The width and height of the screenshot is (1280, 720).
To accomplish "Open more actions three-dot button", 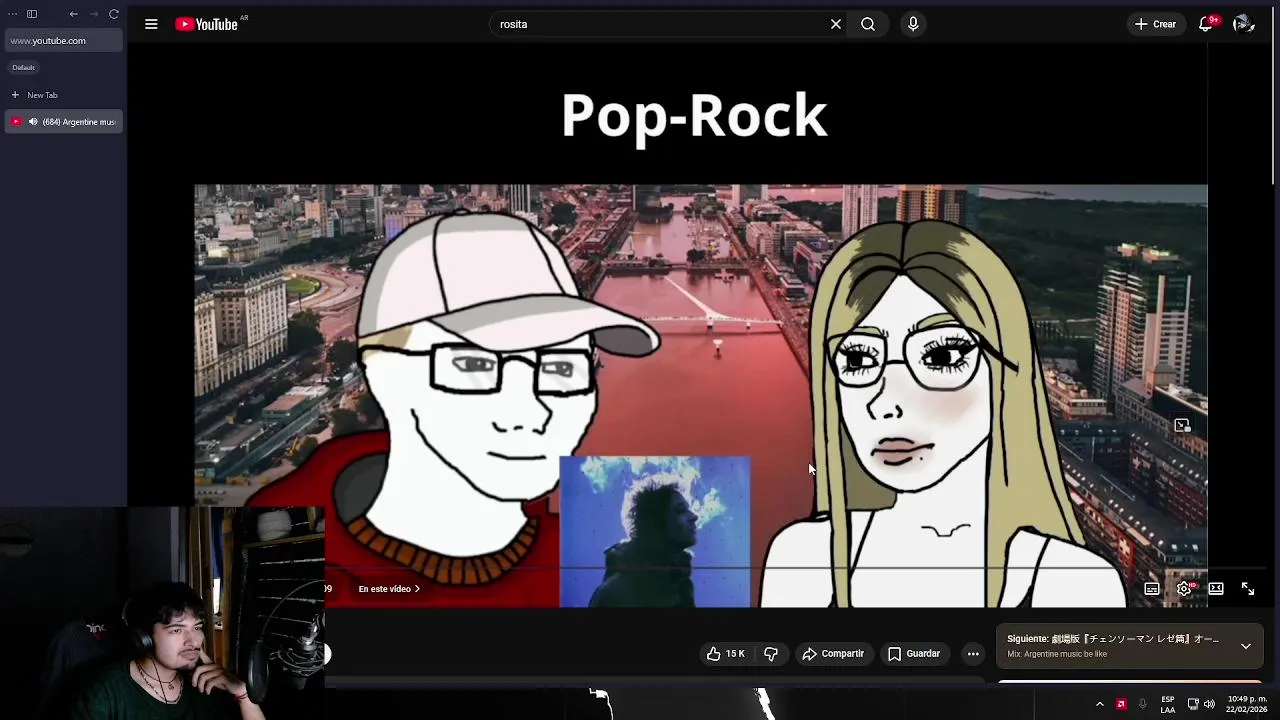I will (973, 654).
